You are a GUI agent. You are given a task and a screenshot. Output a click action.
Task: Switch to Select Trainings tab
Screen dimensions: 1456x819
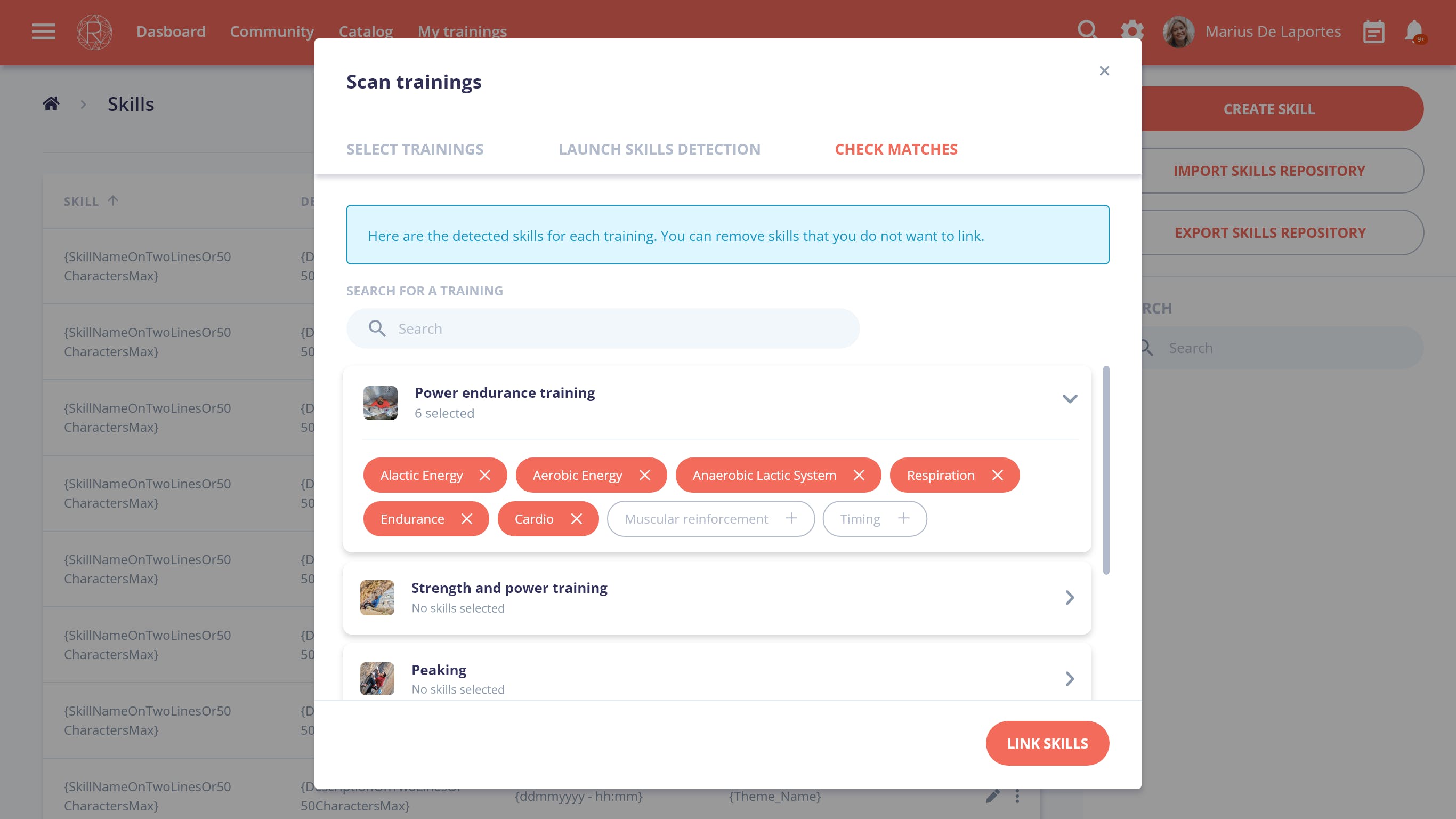[x=415, y=149]
